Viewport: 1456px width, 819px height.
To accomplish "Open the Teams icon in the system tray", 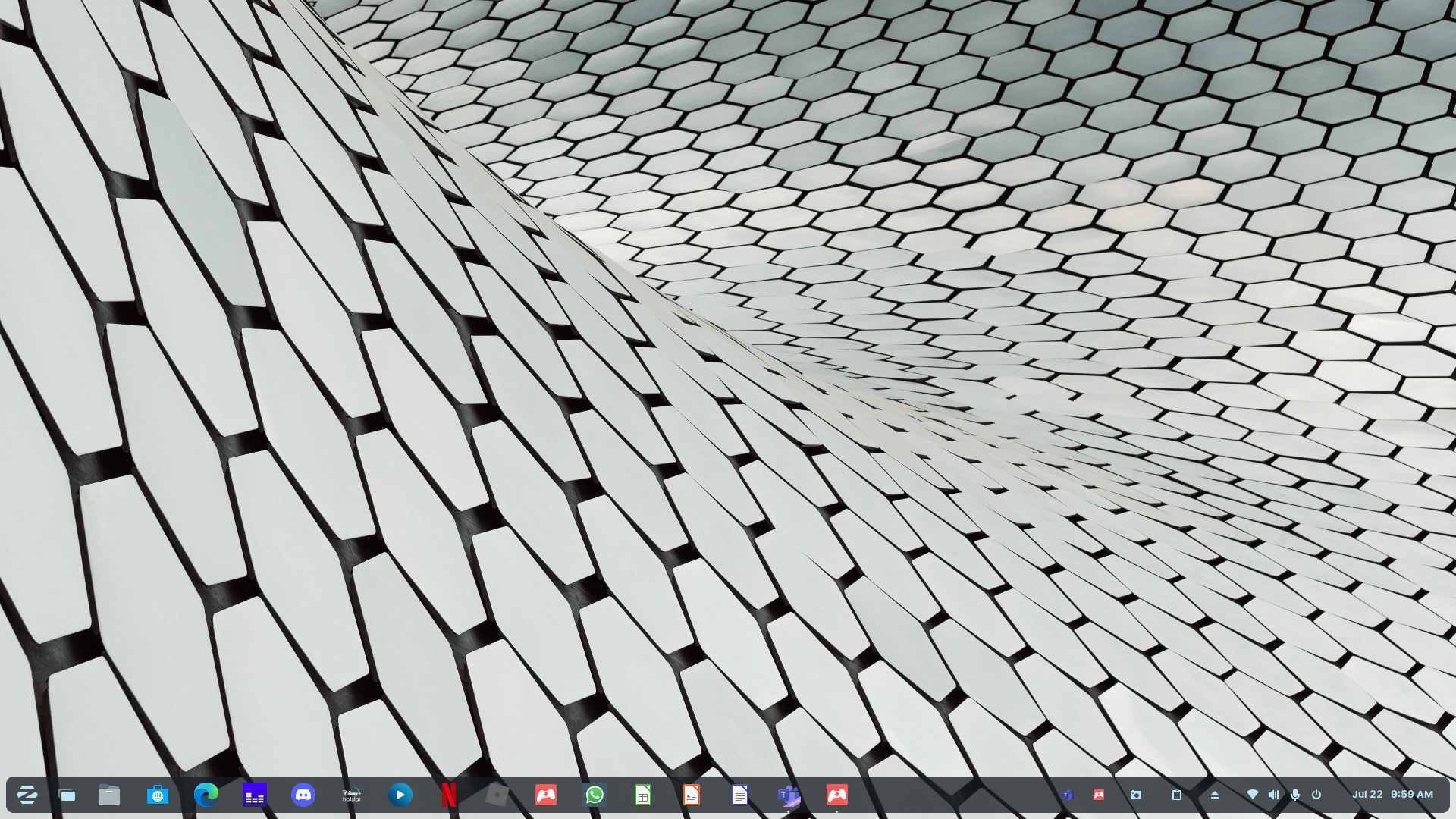I will pos(1068,795).
